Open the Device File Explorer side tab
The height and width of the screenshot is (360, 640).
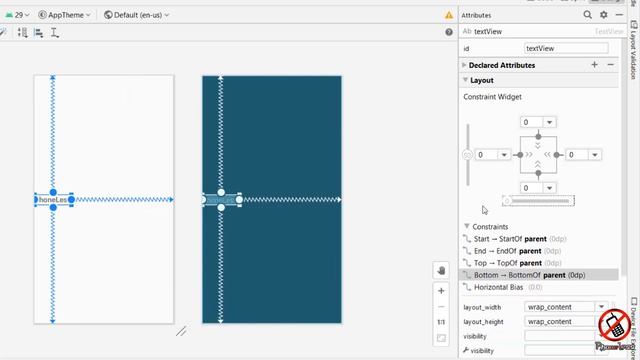pos(634,329)
